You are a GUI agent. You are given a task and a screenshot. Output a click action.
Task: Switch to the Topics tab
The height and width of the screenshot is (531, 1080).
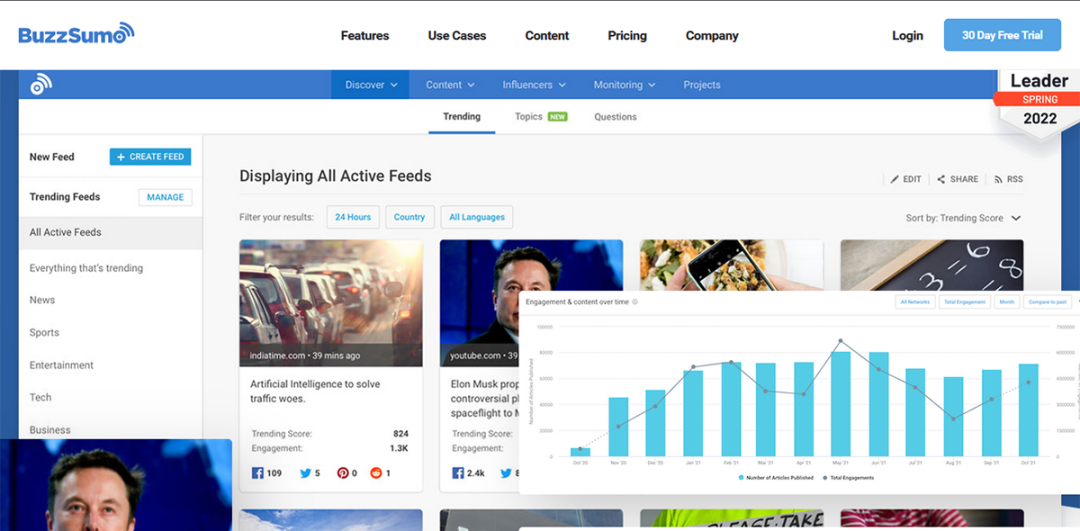click(541, 116)
